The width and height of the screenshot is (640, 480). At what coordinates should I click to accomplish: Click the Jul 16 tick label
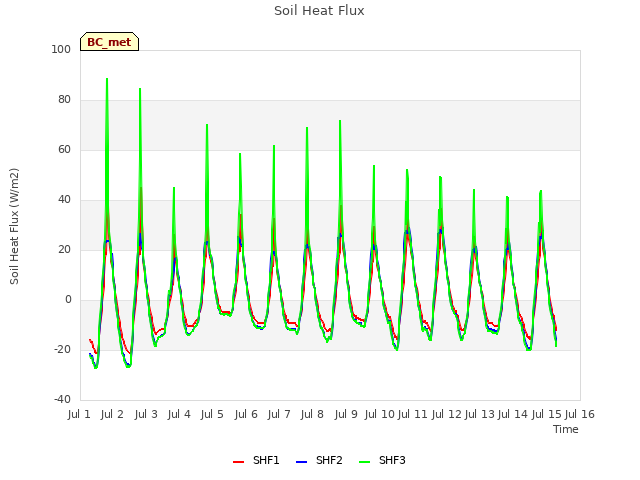point(580,414)
